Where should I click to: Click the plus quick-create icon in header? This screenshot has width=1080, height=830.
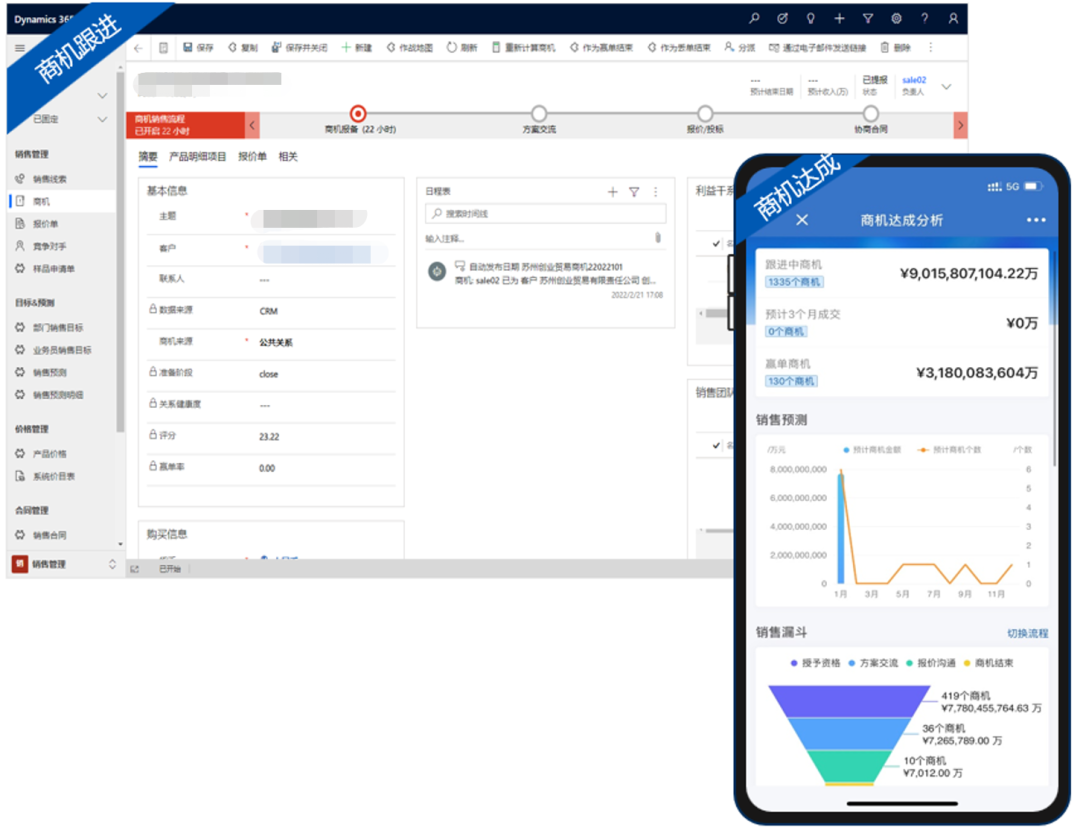pos(839,19)
